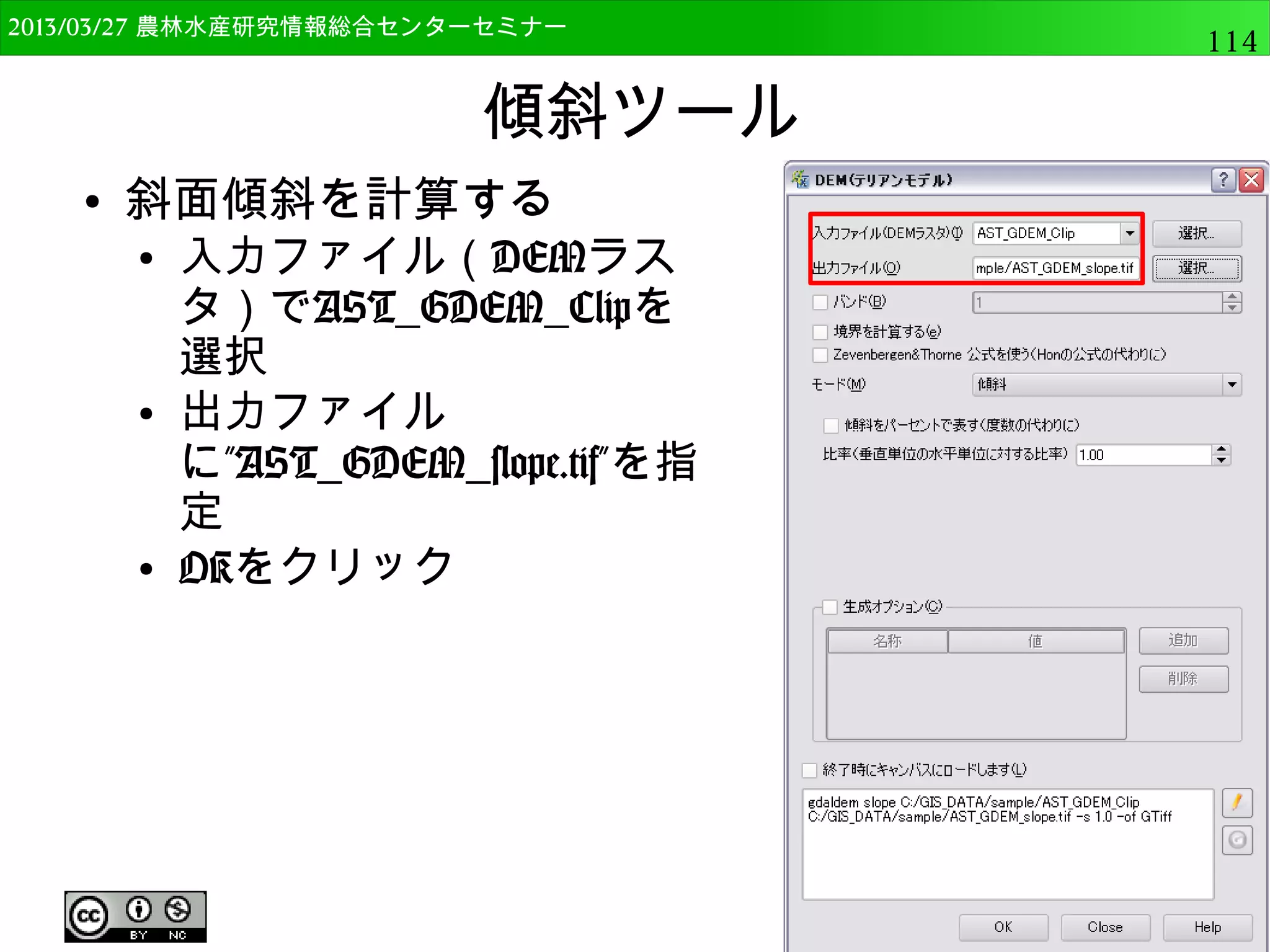Click the 追加 button
The image size is (1270, 952).
tap(1183, 641)
